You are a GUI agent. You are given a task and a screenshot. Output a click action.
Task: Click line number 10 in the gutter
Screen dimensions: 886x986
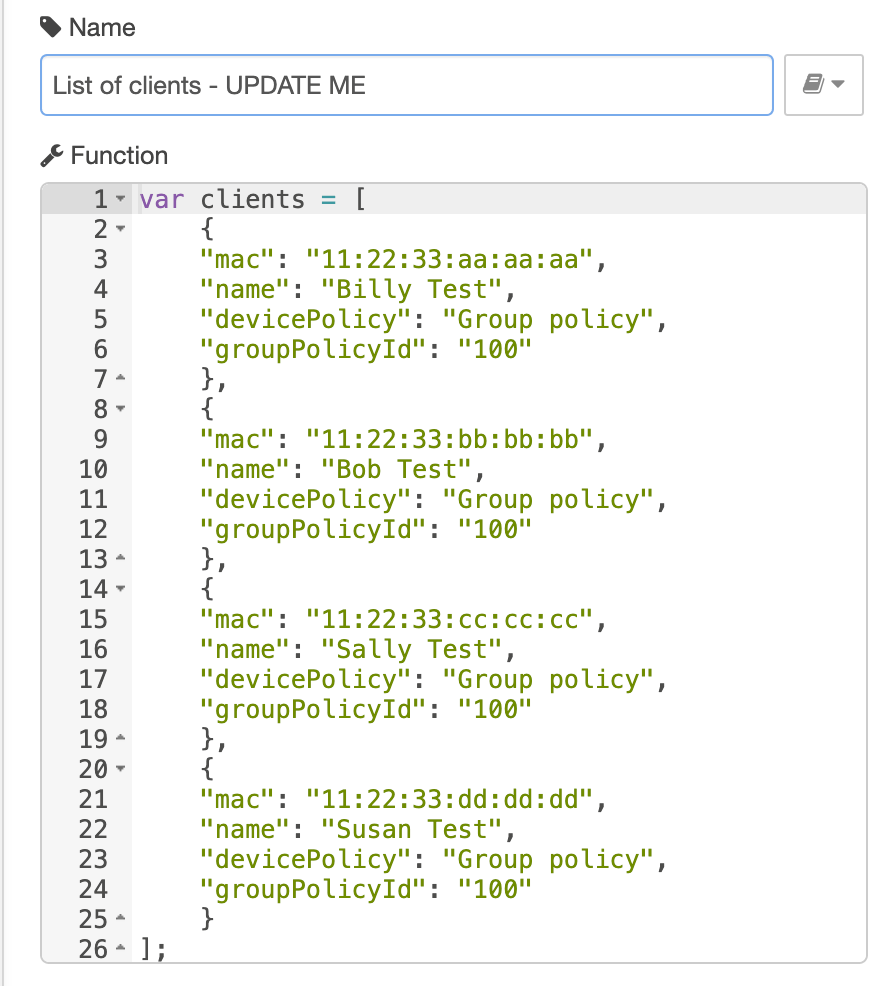(x=92, y=469)
